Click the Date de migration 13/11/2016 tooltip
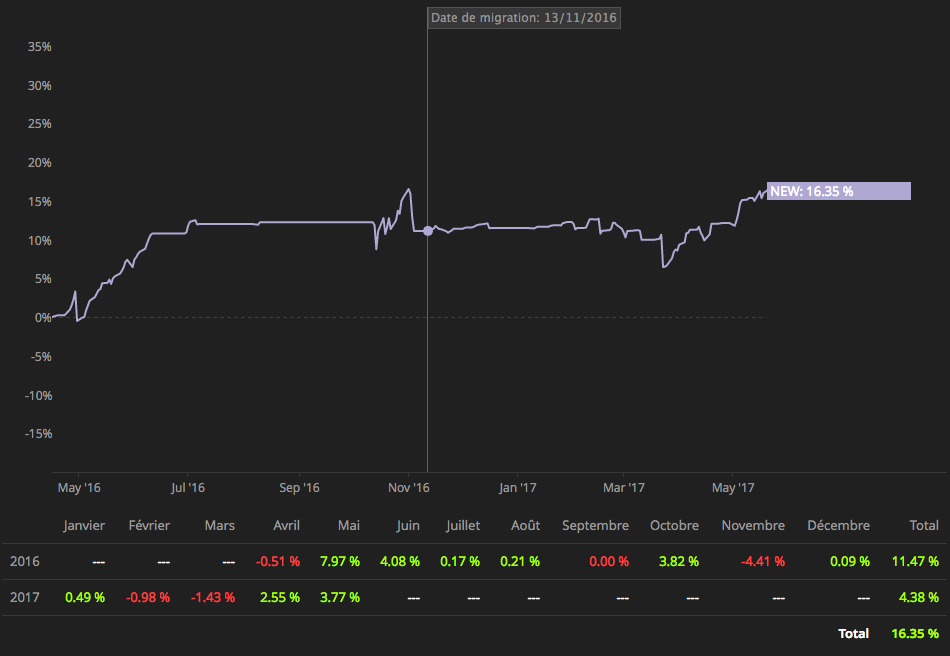The image size is (950, 656). coord(523,18)
